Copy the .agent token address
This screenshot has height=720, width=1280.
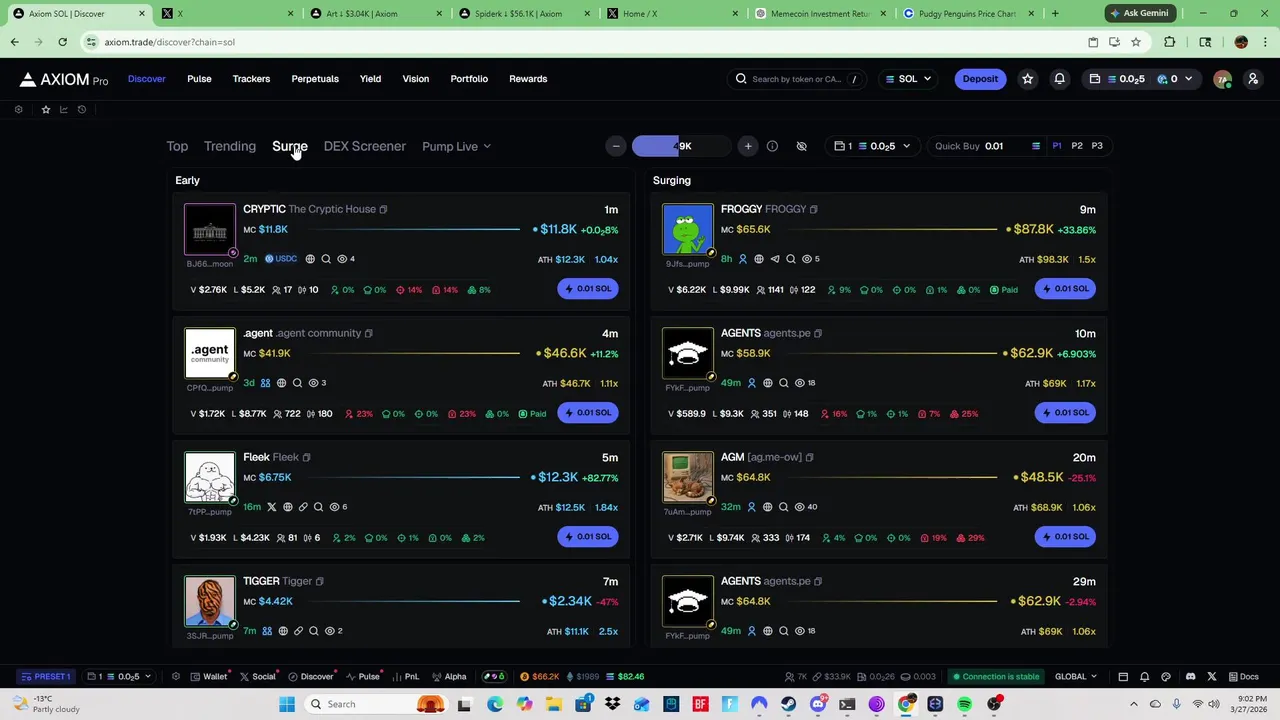368,333
